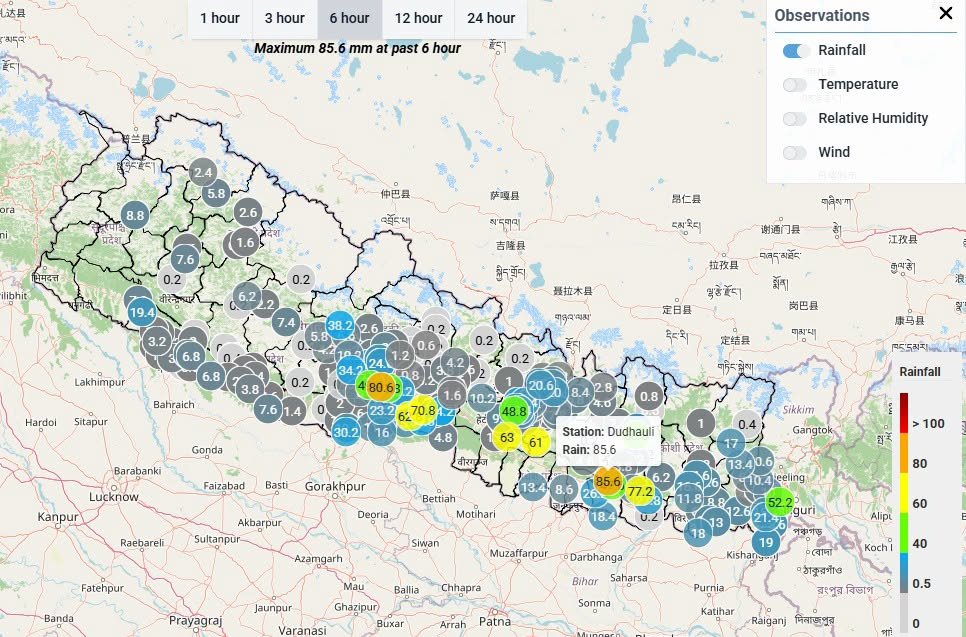966x637 pixels.
Task: Click the 77.2 yellow rainfall marker
Action: pos(640,491)
